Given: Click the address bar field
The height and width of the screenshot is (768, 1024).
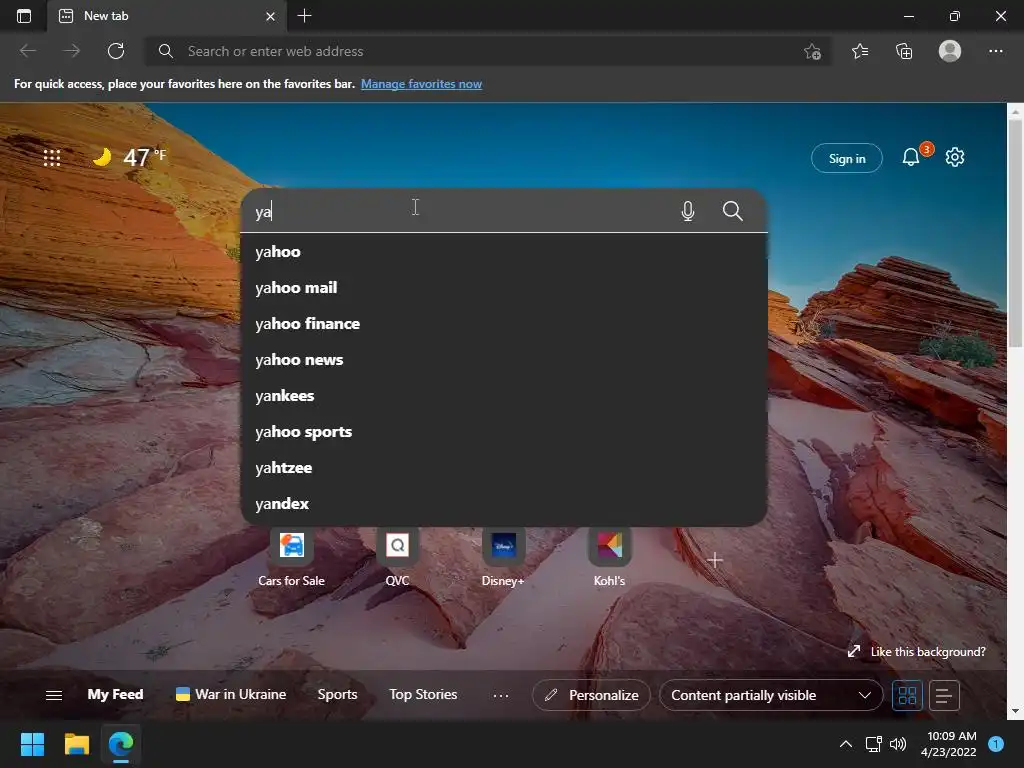Looking at the screenshot, I should [x=487, y=51].
